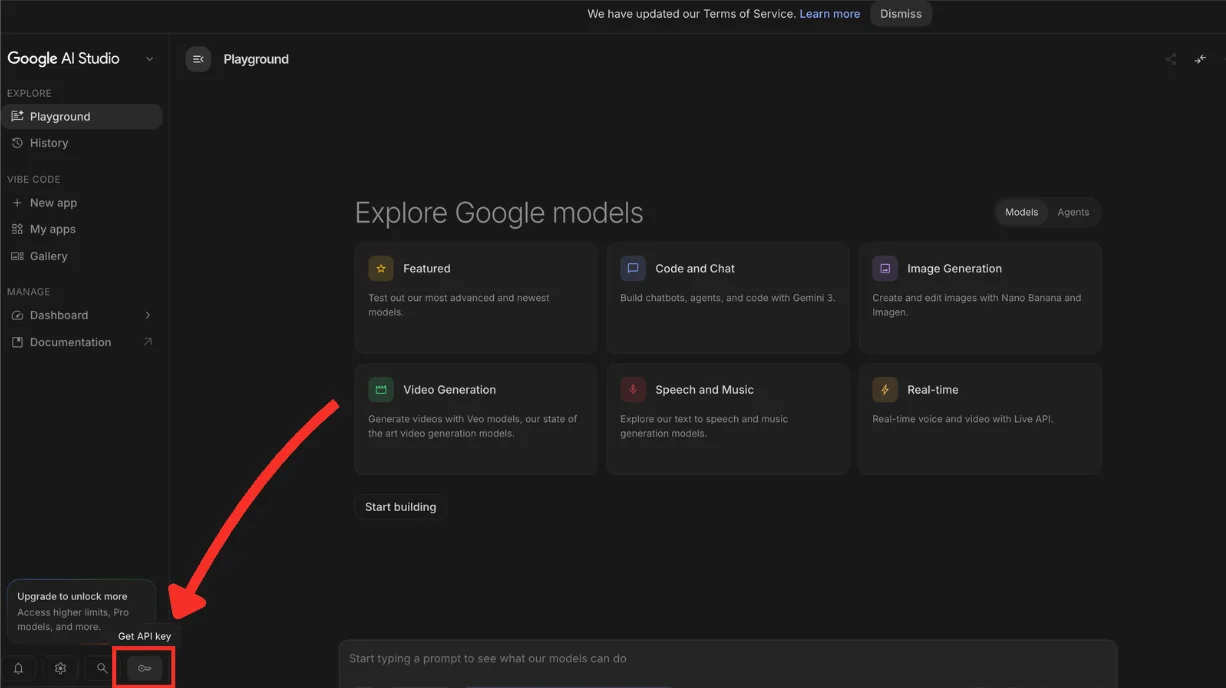Click the Upgrade to unlock more card
This screenshot has width=1226, height=688.
tap(81, 611)
